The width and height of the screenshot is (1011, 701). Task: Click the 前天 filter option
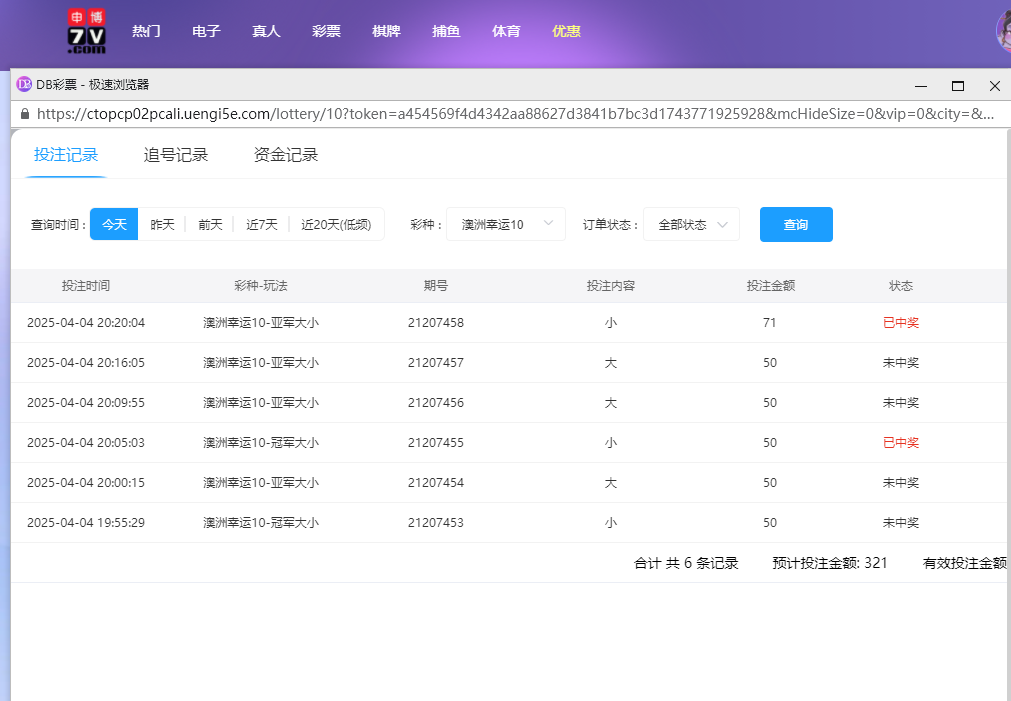coord(210,224)
